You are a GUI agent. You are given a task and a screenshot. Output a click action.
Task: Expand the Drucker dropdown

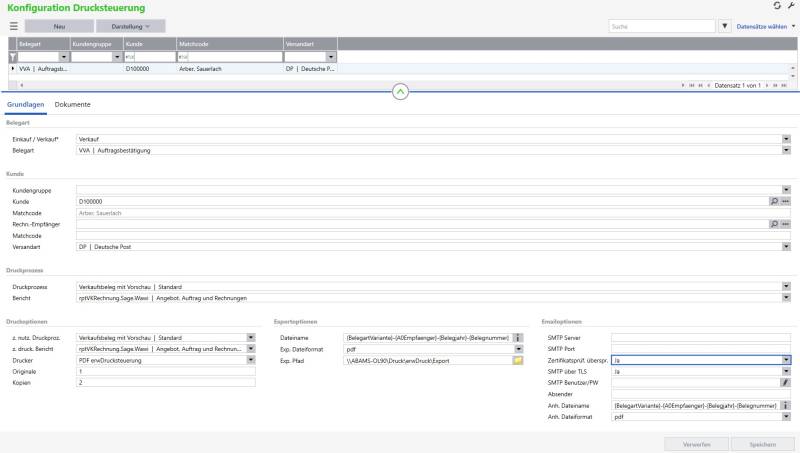tap(251, 359)
